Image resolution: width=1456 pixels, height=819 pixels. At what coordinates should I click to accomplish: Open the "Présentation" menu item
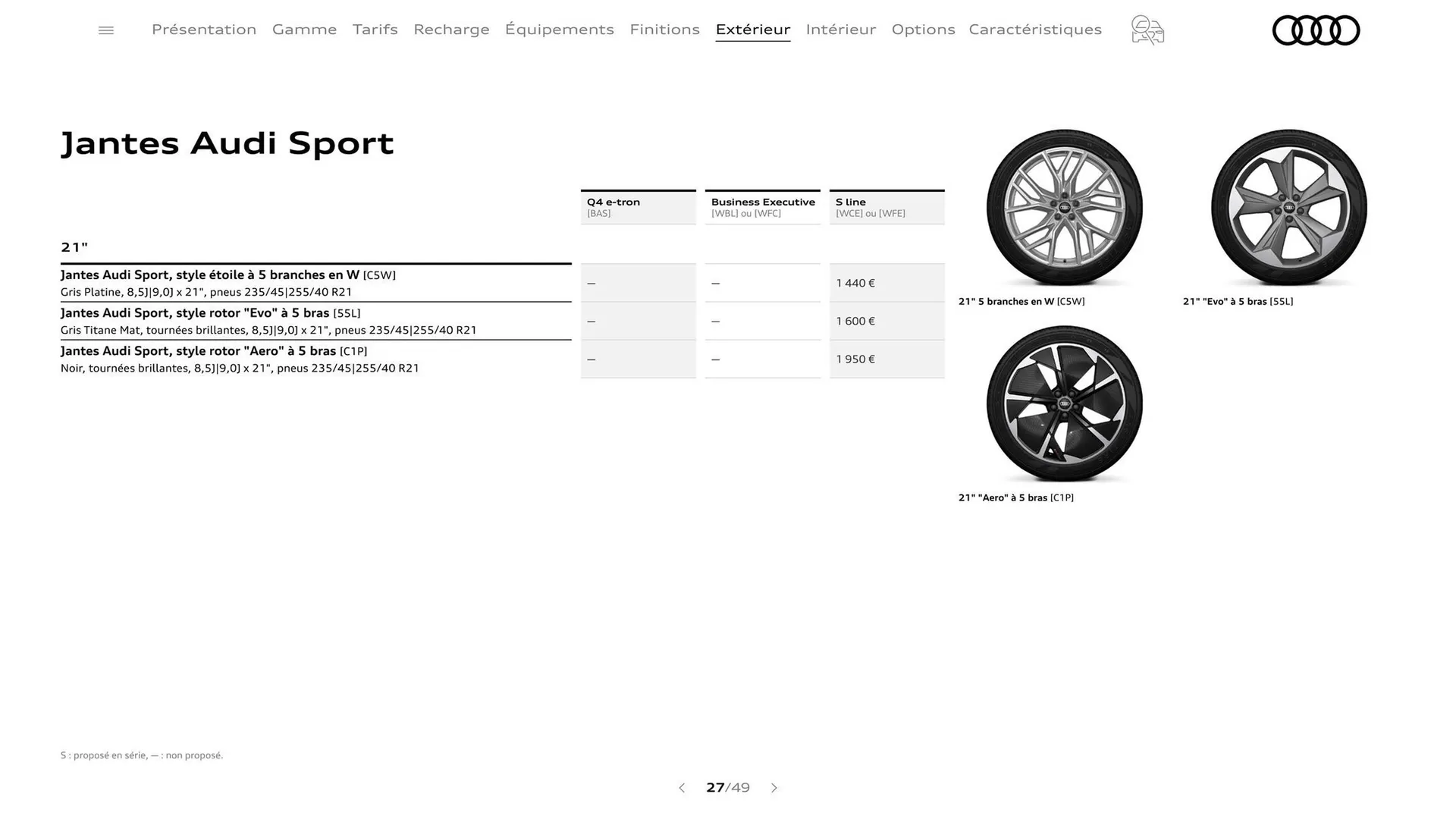(x=203, y=30)
